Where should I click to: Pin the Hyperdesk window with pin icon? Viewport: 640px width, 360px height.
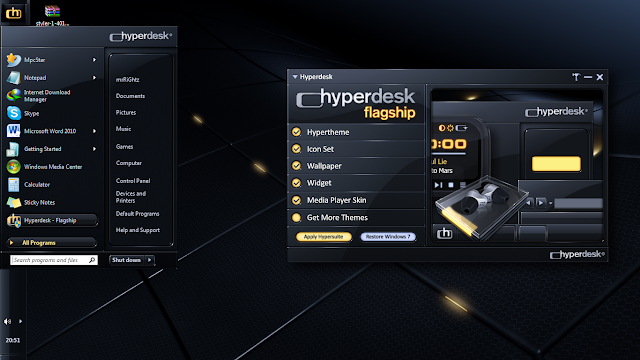pos(576,77)
